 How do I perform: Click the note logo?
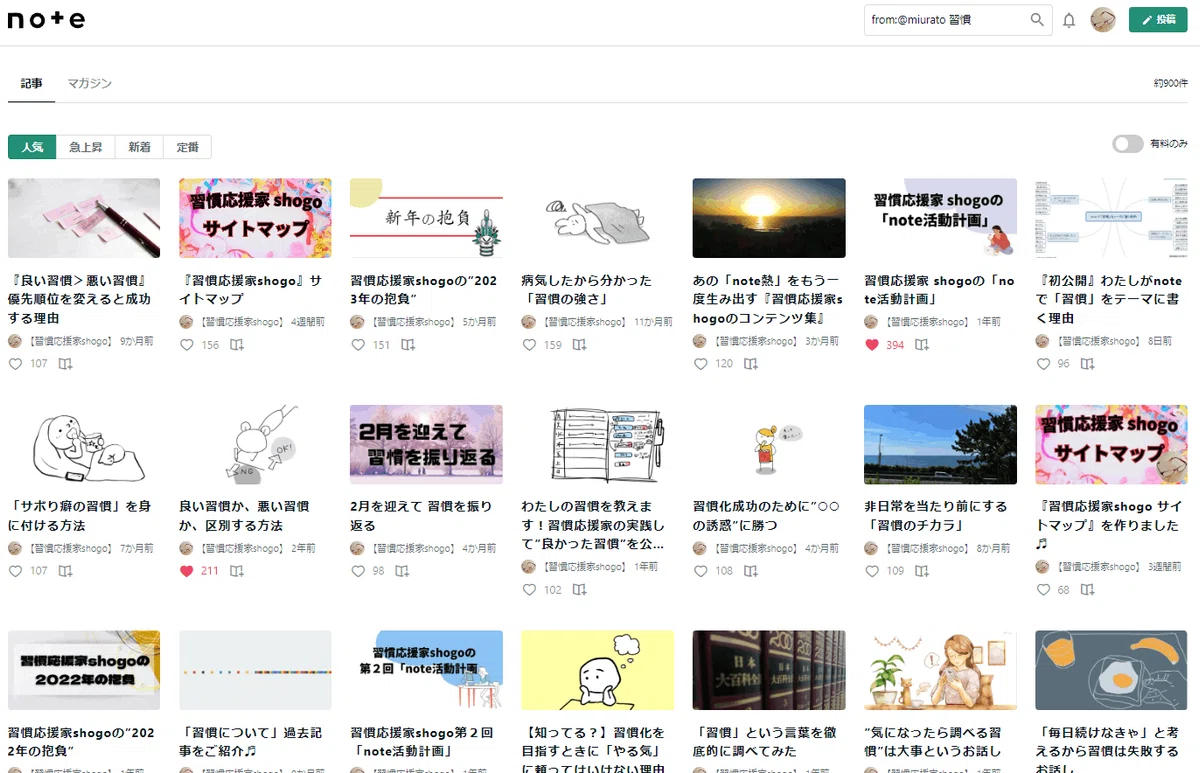coord(47,20)
